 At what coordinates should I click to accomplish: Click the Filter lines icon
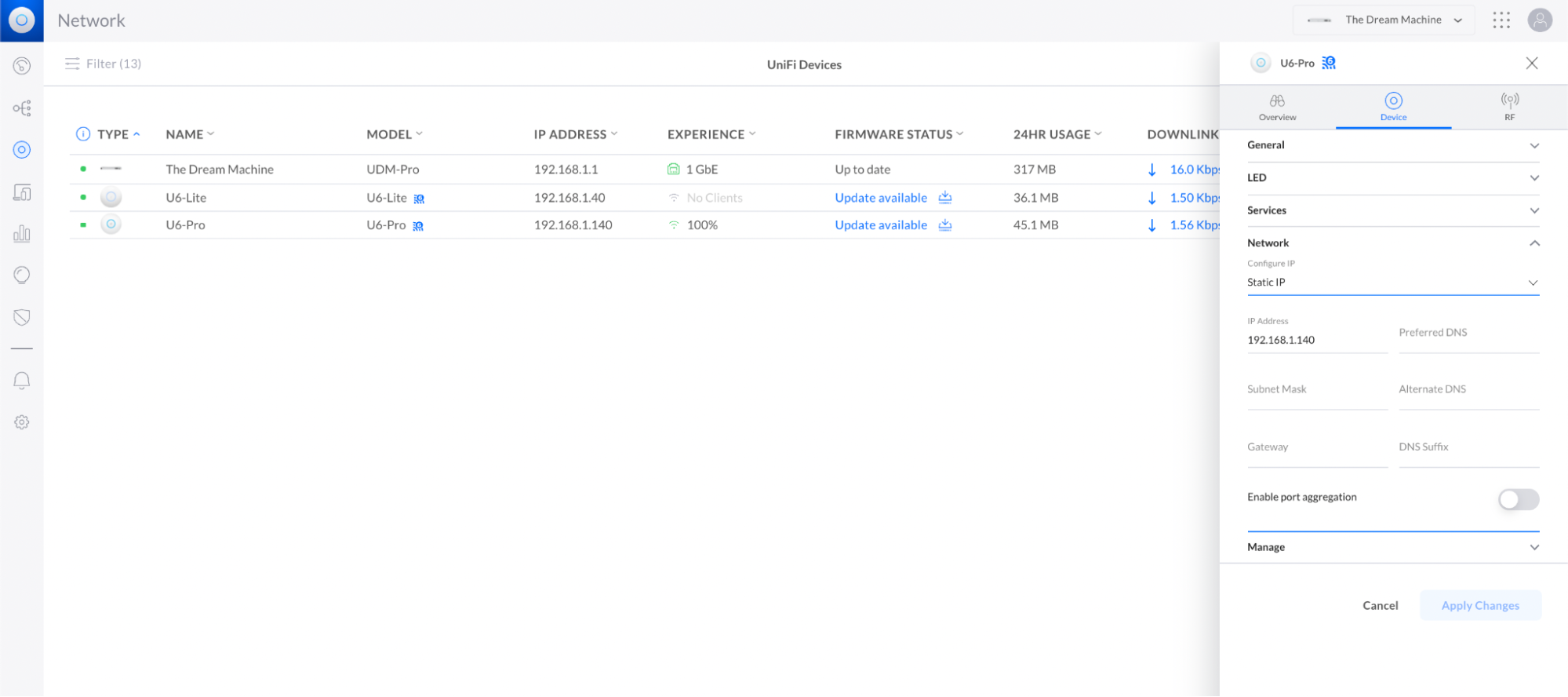pyautogui.click(x=72, y=64)
